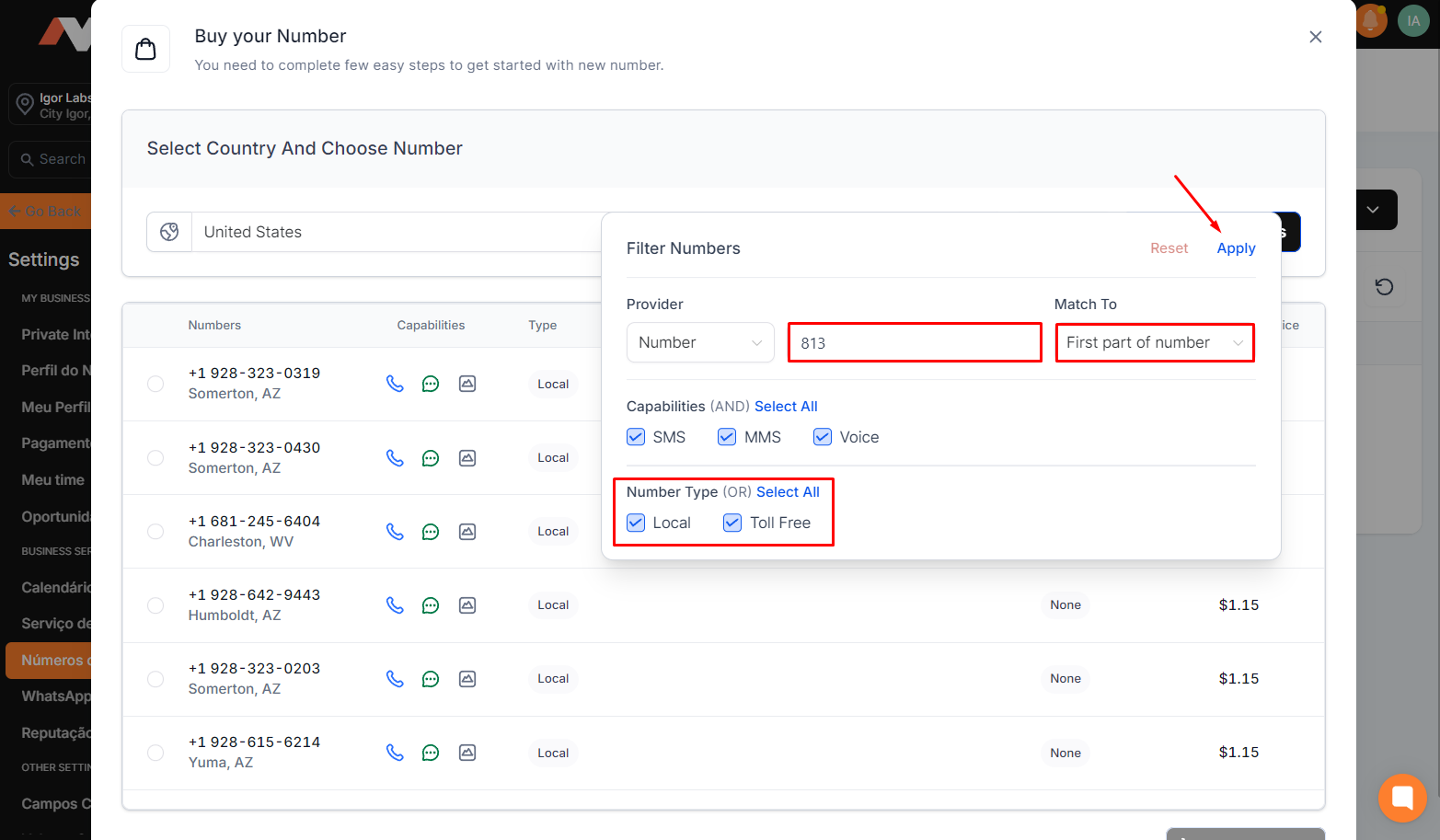Click the shopping bag icon in header
This screenshot has height=840, width=1440.
point(145,49)
